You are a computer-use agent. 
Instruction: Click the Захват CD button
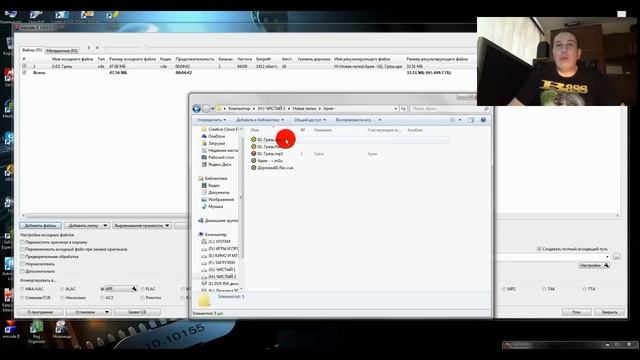pyautogui.click(x=137, y=312)
